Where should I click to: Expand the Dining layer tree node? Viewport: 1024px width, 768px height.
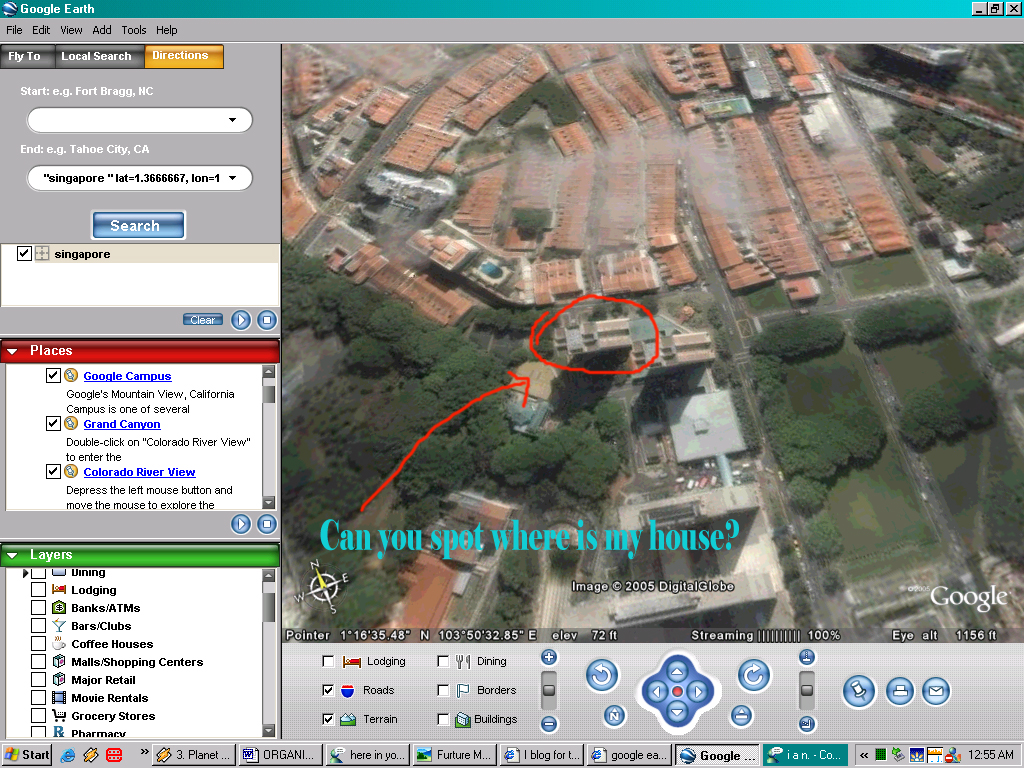pos(25,573)
